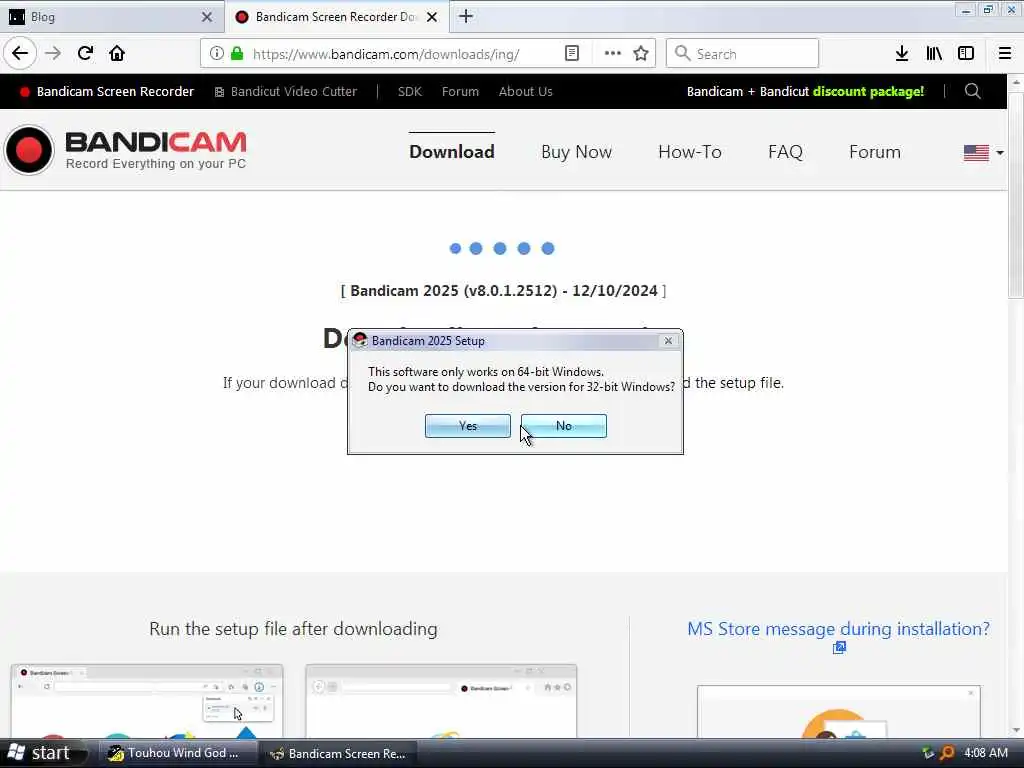Viewport: 1024px width, 768px height.
Task: Click No in the setup dialog
Action: click(564, 426)
